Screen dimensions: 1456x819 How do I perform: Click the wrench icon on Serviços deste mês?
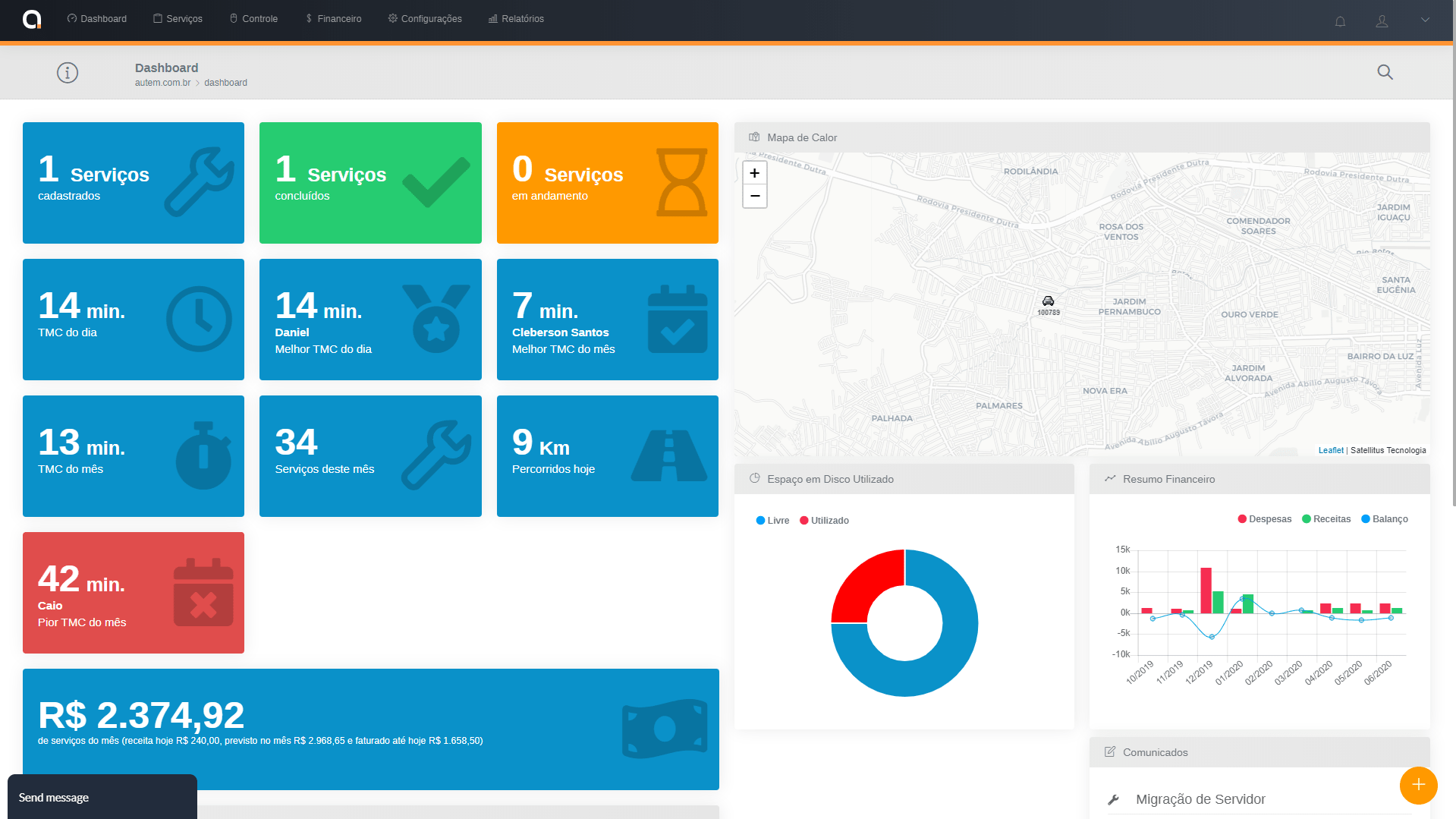436,455
